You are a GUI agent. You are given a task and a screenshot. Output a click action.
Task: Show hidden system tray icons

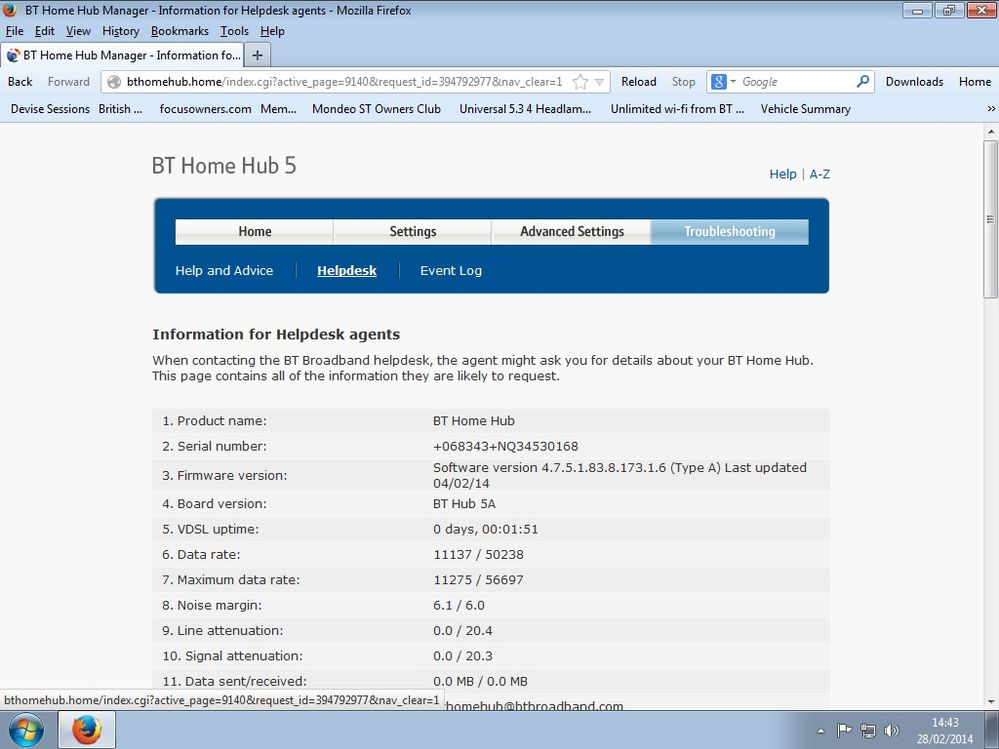[x=821, y=731]
